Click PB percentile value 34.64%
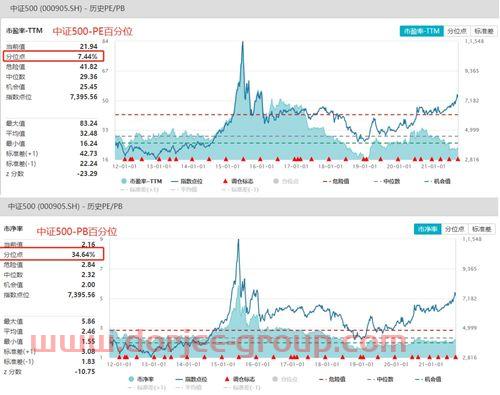500x395 pixels. point(83,254)
